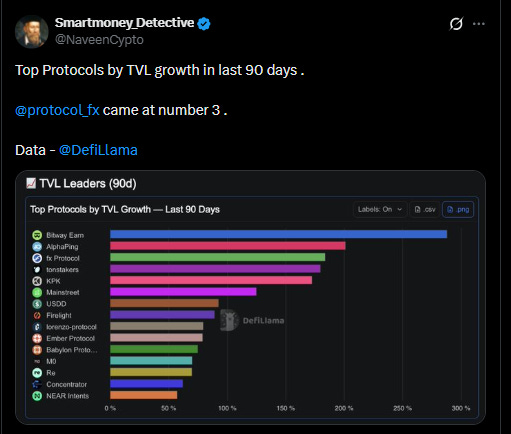Open the three-dot more options menu
The image size is (511, 434).
point(479,24)
